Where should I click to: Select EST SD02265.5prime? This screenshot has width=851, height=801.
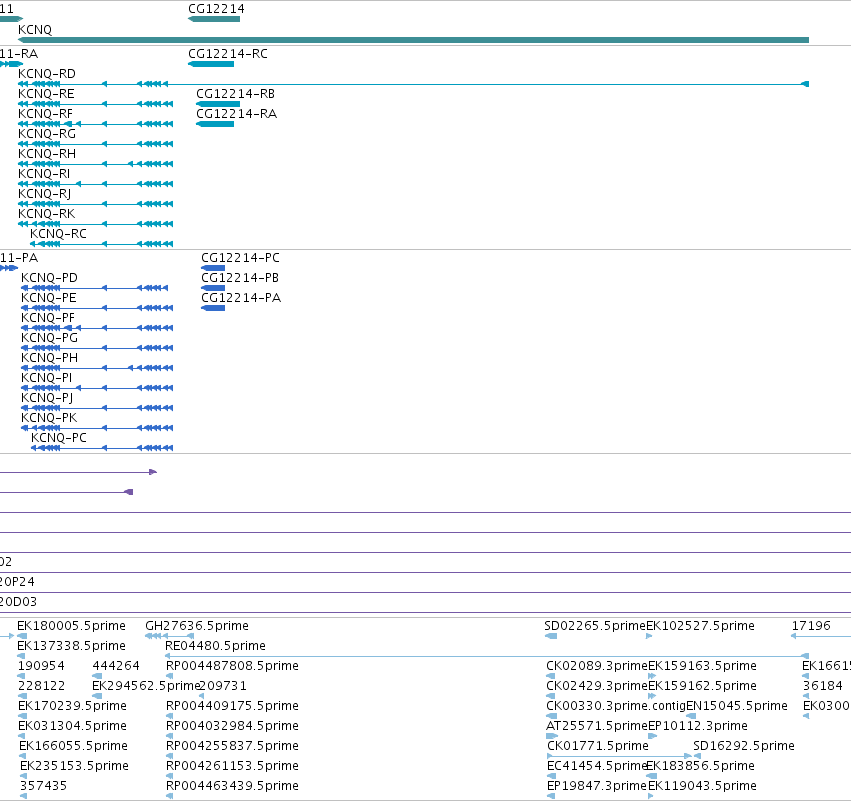tap(595, 626)
